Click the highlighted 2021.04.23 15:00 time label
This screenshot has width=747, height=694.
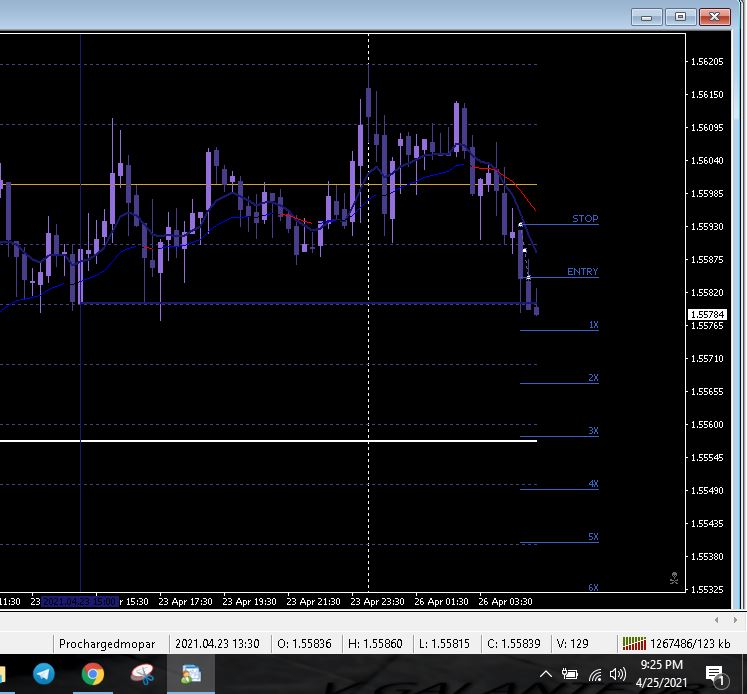click(80, 602)
